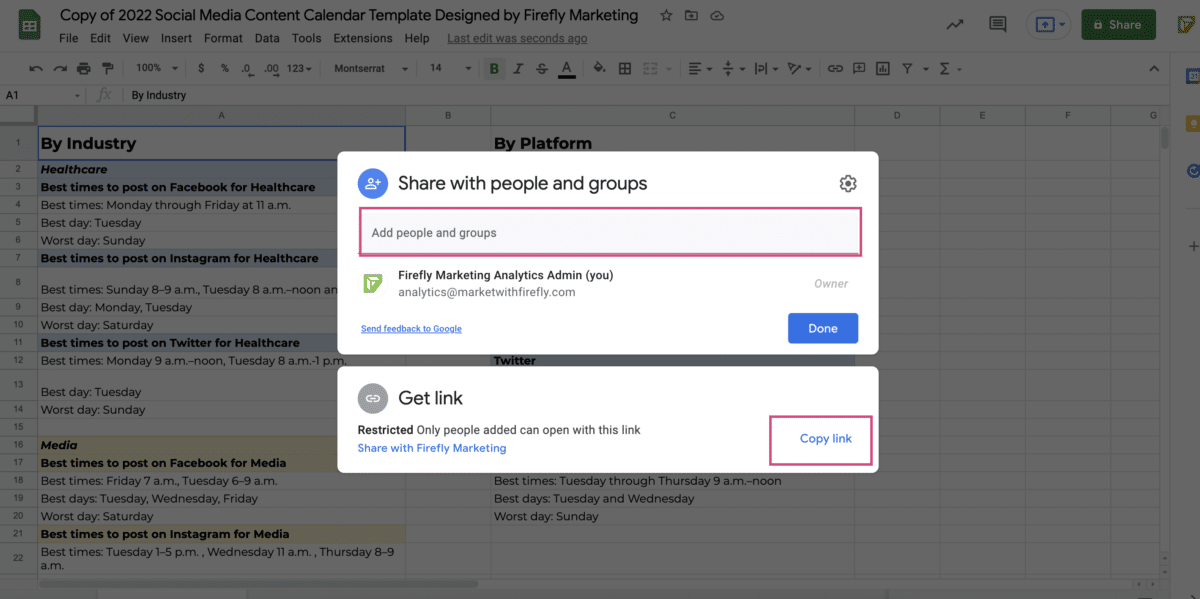The height and width of the screenshot is (599, 1200).
Task: Format cell as currency with dollar icon
Action: click(x=201, y=69)
